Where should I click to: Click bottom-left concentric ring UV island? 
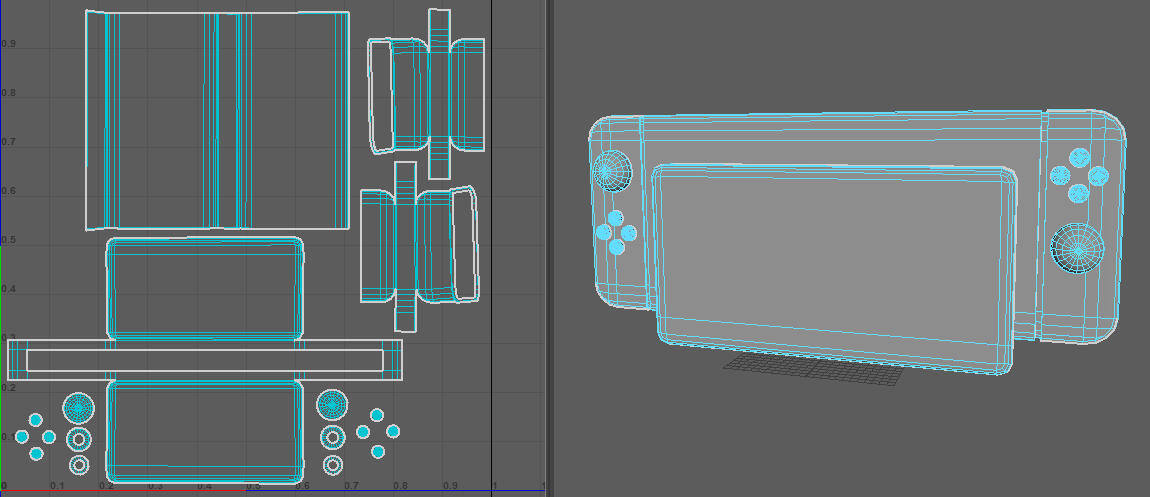click(x=79, y=465)
